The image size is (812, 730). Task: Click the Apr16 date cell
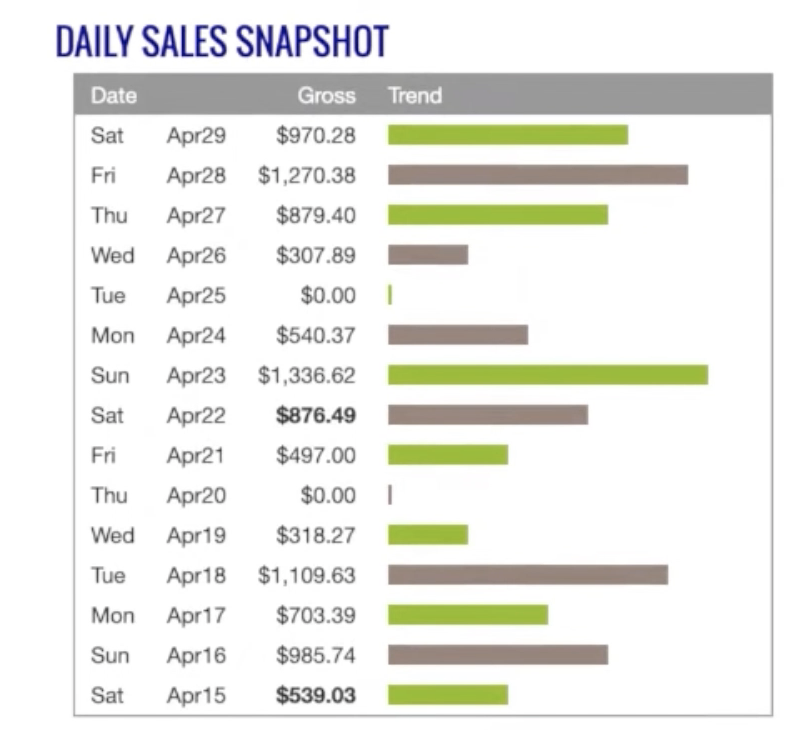pyautogui.click(x=196, y=655)
